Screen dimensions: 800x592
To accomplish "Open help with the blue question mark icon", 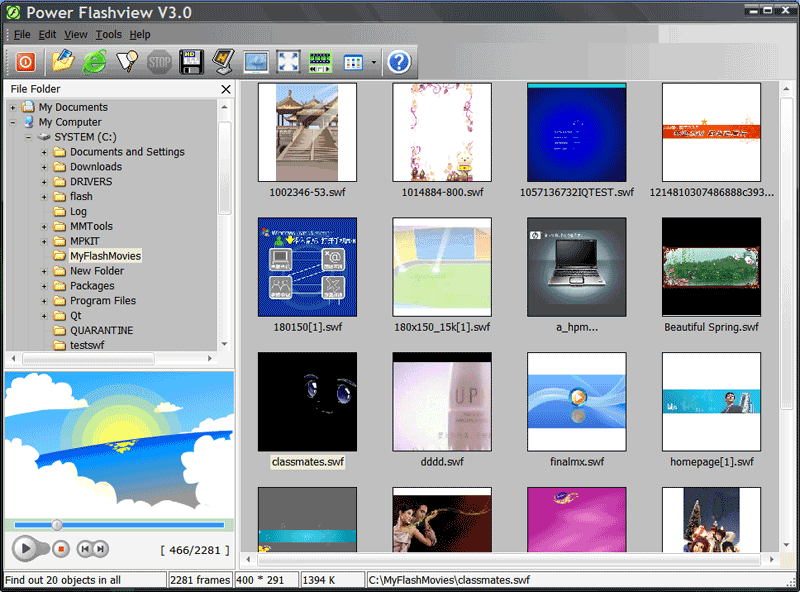I will tap(399, 62).
